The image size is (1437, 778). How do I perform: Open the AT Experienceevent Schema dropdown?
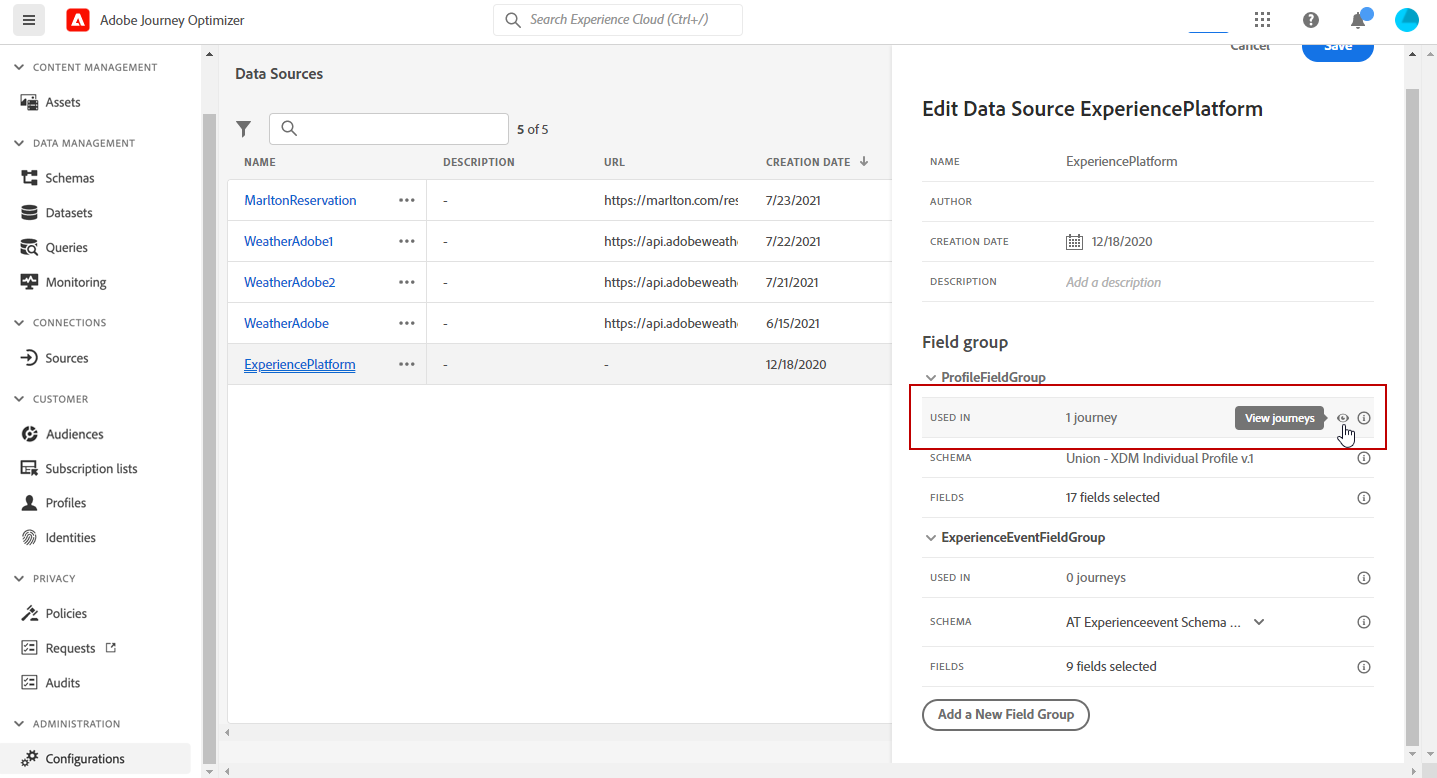1259,622
